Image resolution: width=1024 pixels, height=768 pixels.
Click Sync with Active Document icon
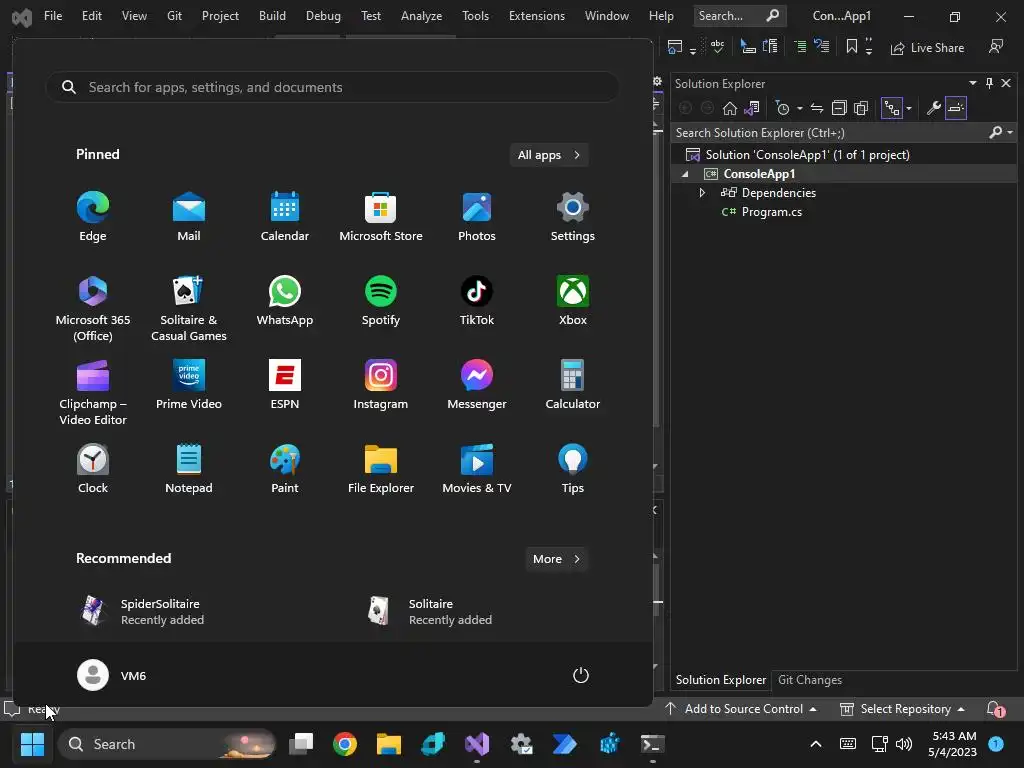pos(816,108)
